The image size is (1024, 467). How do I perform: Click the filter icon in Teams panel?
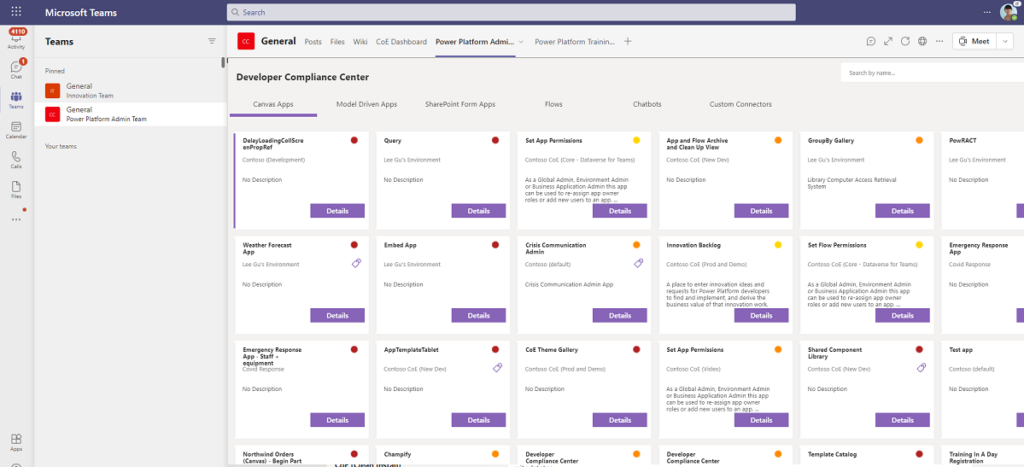coord(212,41)
